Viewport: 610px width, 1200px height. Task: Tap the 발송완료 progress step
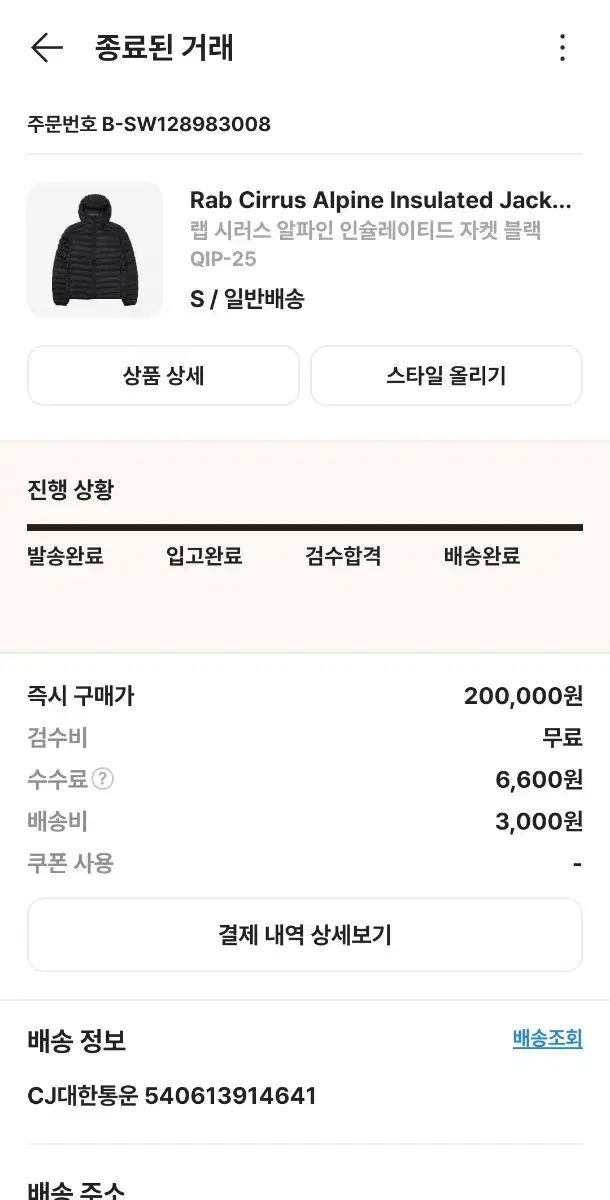pyautogui.click(x=65, y=556)
